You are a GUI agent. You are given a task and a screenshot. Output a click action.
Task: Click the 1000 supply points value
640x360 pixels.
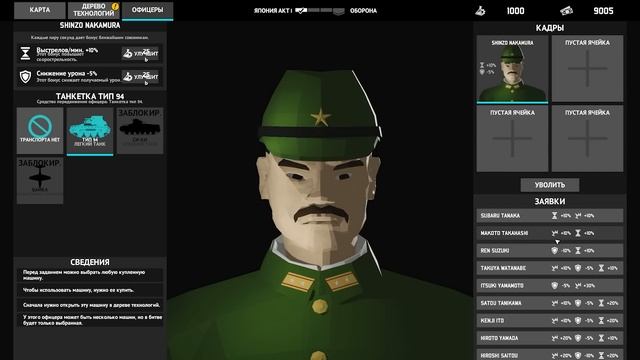tap(516, 11)
